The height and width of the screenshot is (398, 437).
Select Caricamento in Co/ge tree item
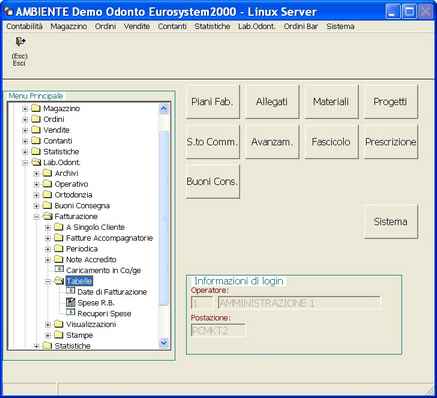coord(104,270)
